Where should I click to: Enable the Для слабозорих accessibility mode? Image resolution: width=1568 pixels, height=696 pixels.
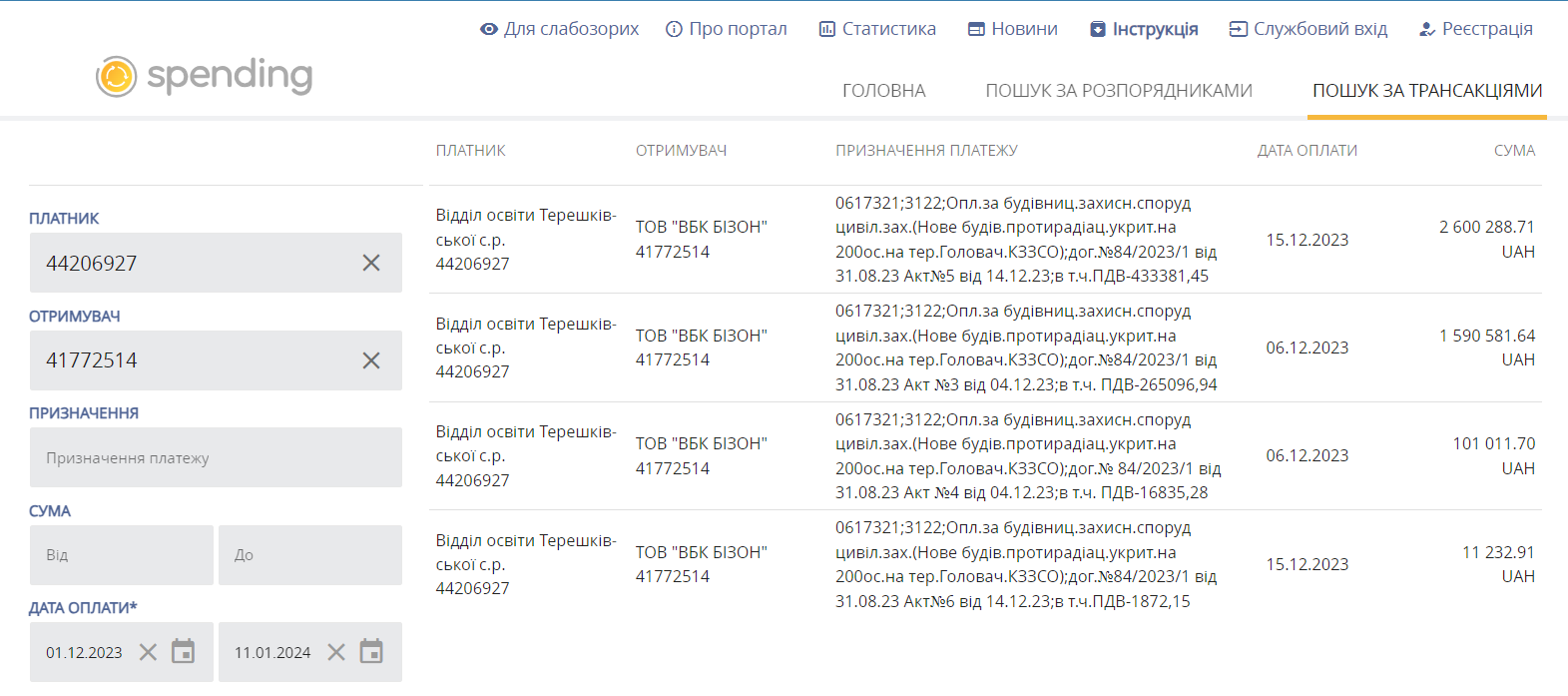(559, 29)
